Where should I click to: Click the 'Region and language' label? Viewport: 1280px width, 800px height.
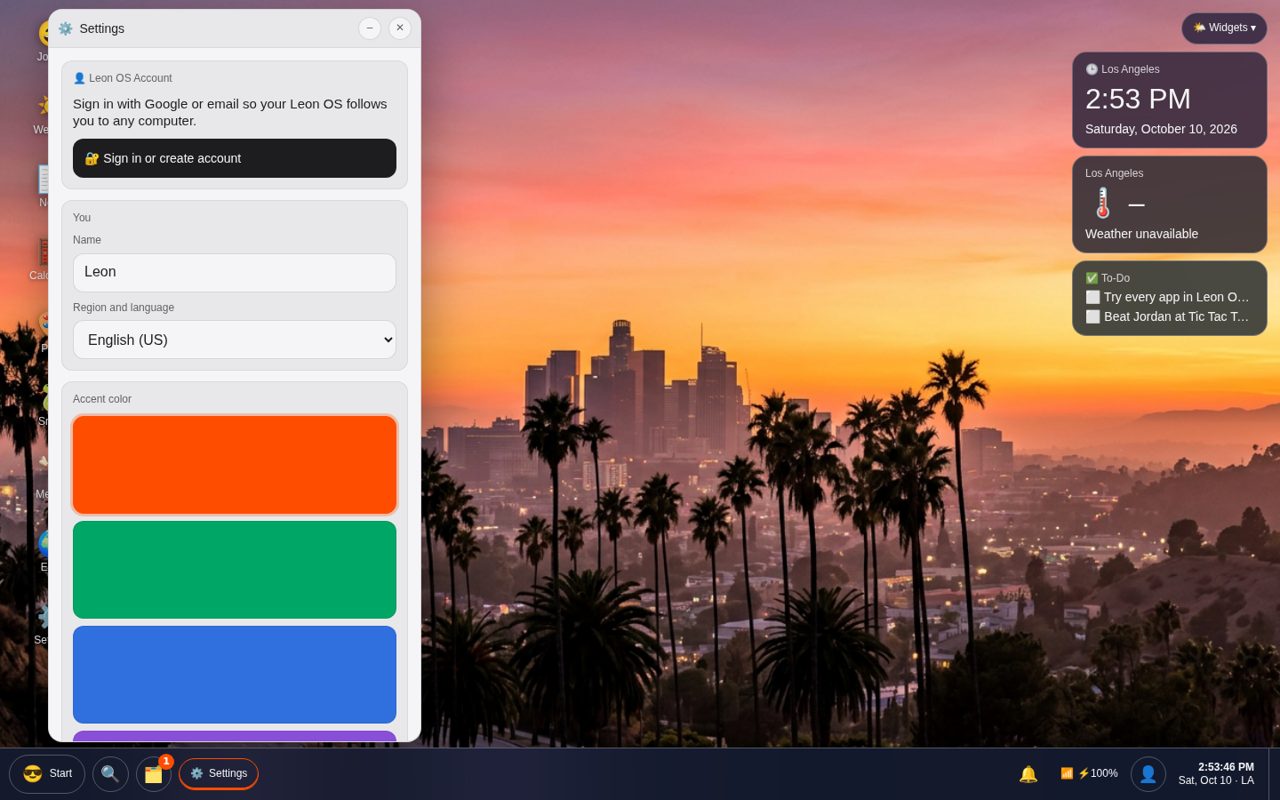point(123,307)
